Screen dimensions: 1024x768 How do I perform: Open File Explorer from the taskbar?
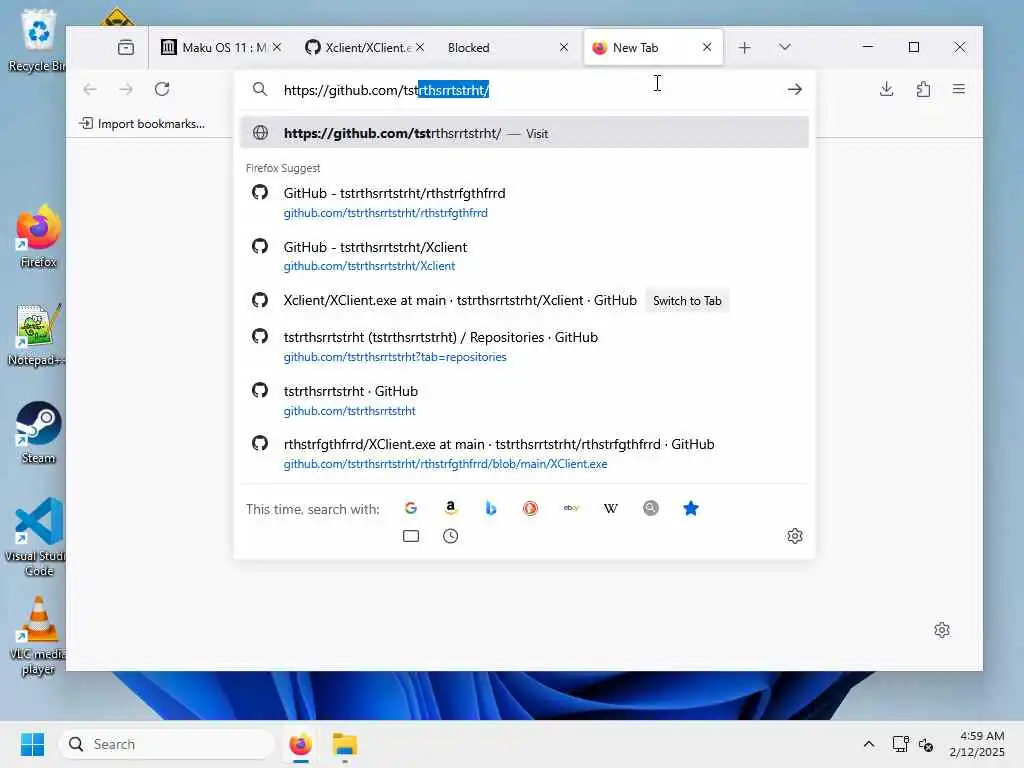(344, 744)
